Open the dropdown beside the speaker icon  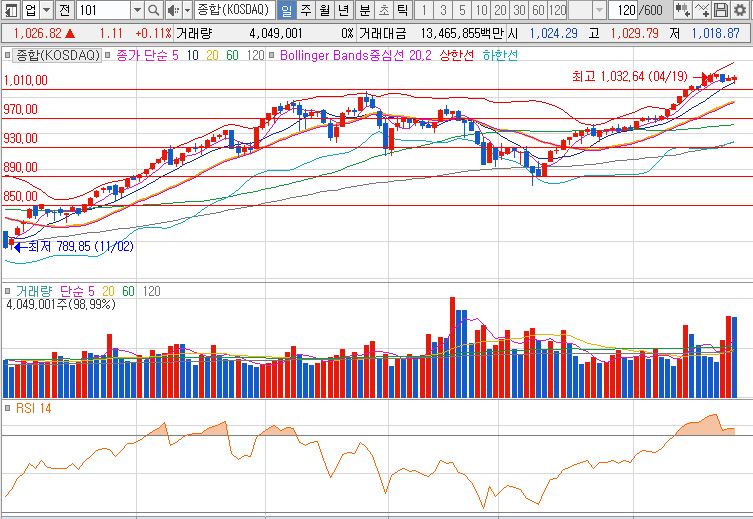click(x=187, y=10)
